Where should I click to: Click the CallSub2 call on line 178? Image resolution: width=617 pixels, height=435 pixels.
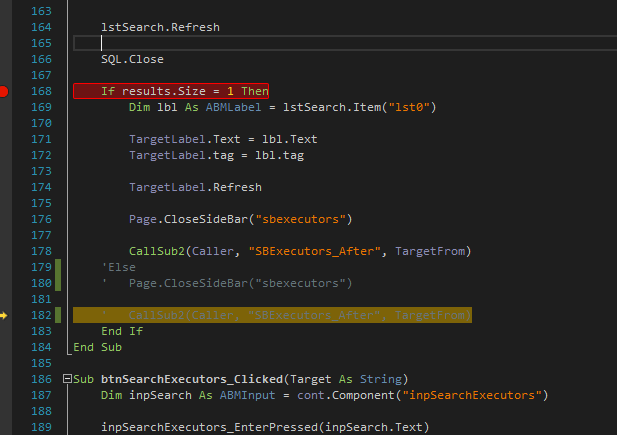[300, 251]
